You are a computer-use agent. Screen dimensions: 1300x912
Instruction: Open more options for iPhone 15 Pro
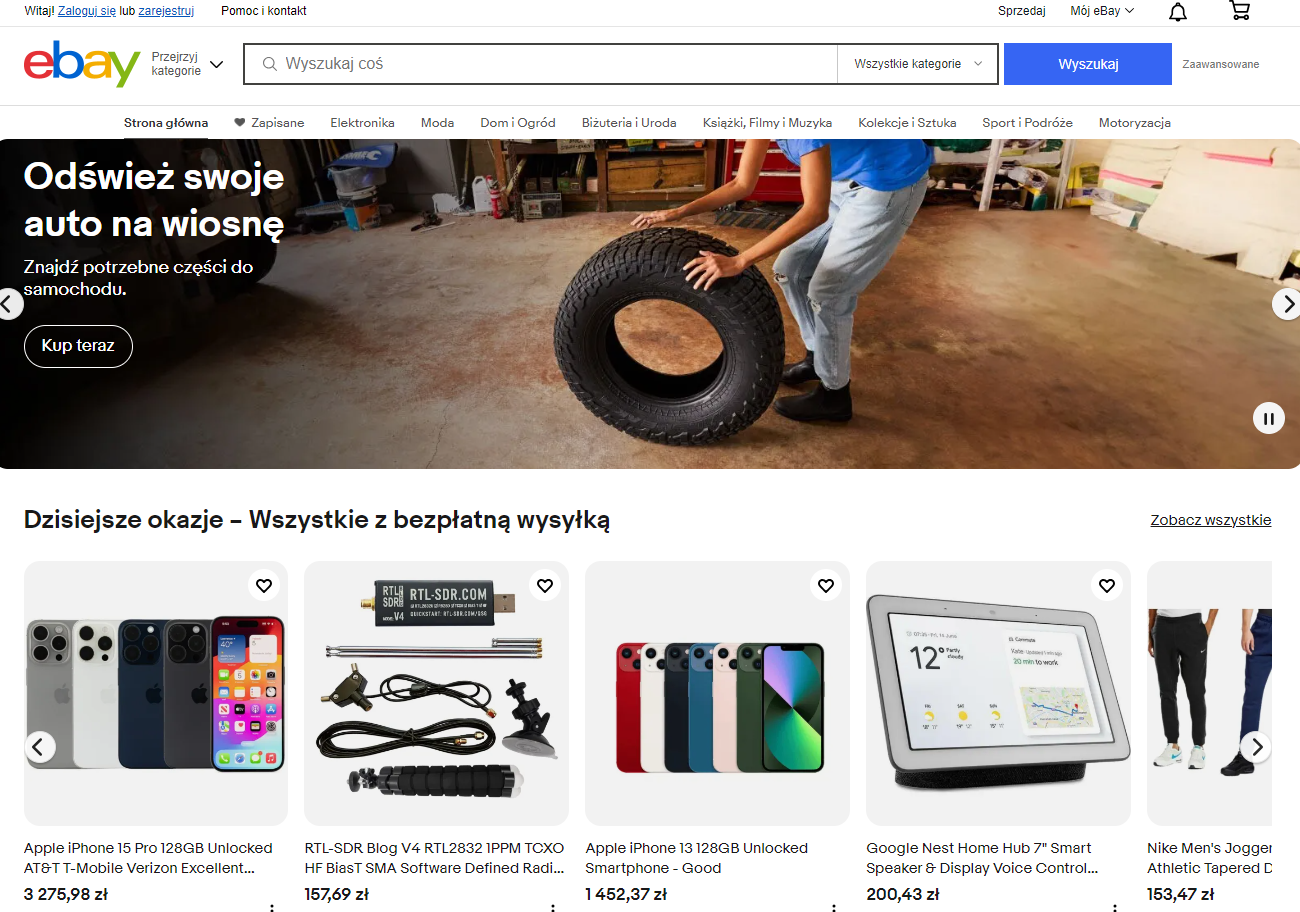pyautogui.click(x=272, y=906)
